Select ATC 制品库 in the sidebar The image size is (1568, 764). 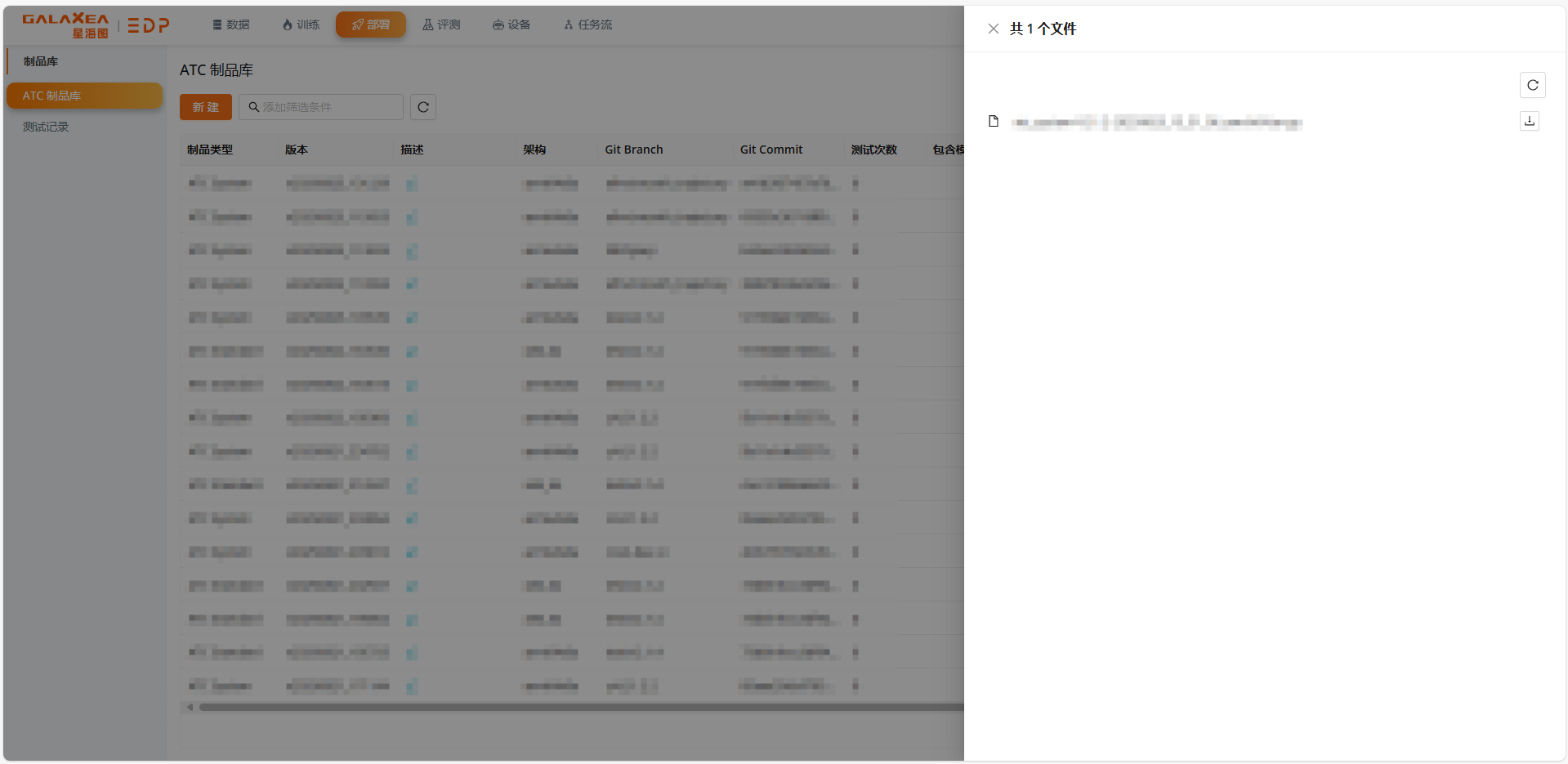point(84,96)
